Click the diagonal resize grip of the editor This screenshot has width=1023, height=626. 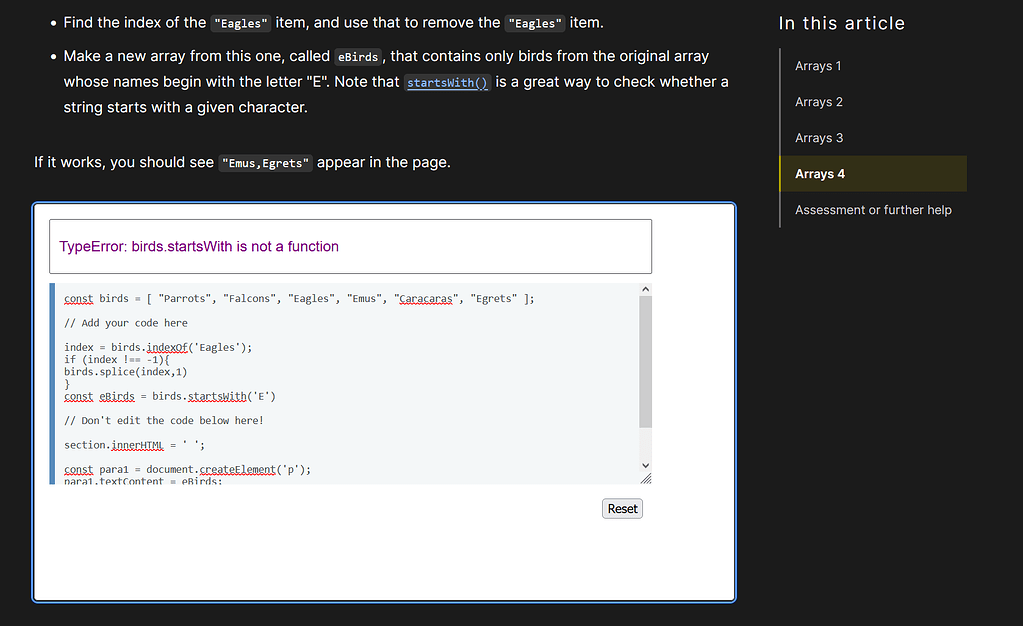tap(647, 477)
